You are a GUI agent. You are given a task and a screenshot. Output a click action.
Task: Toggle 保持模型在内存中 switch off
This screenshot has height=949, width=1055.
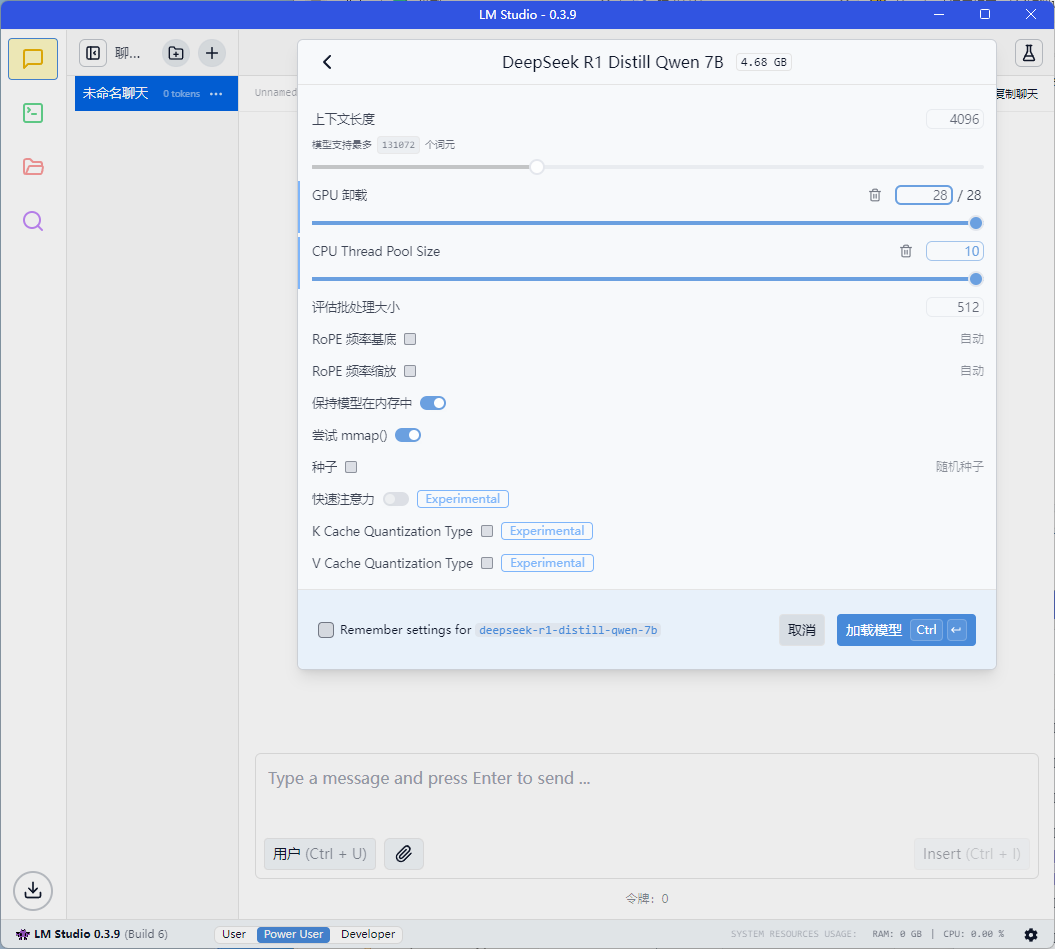pos(433,403)
